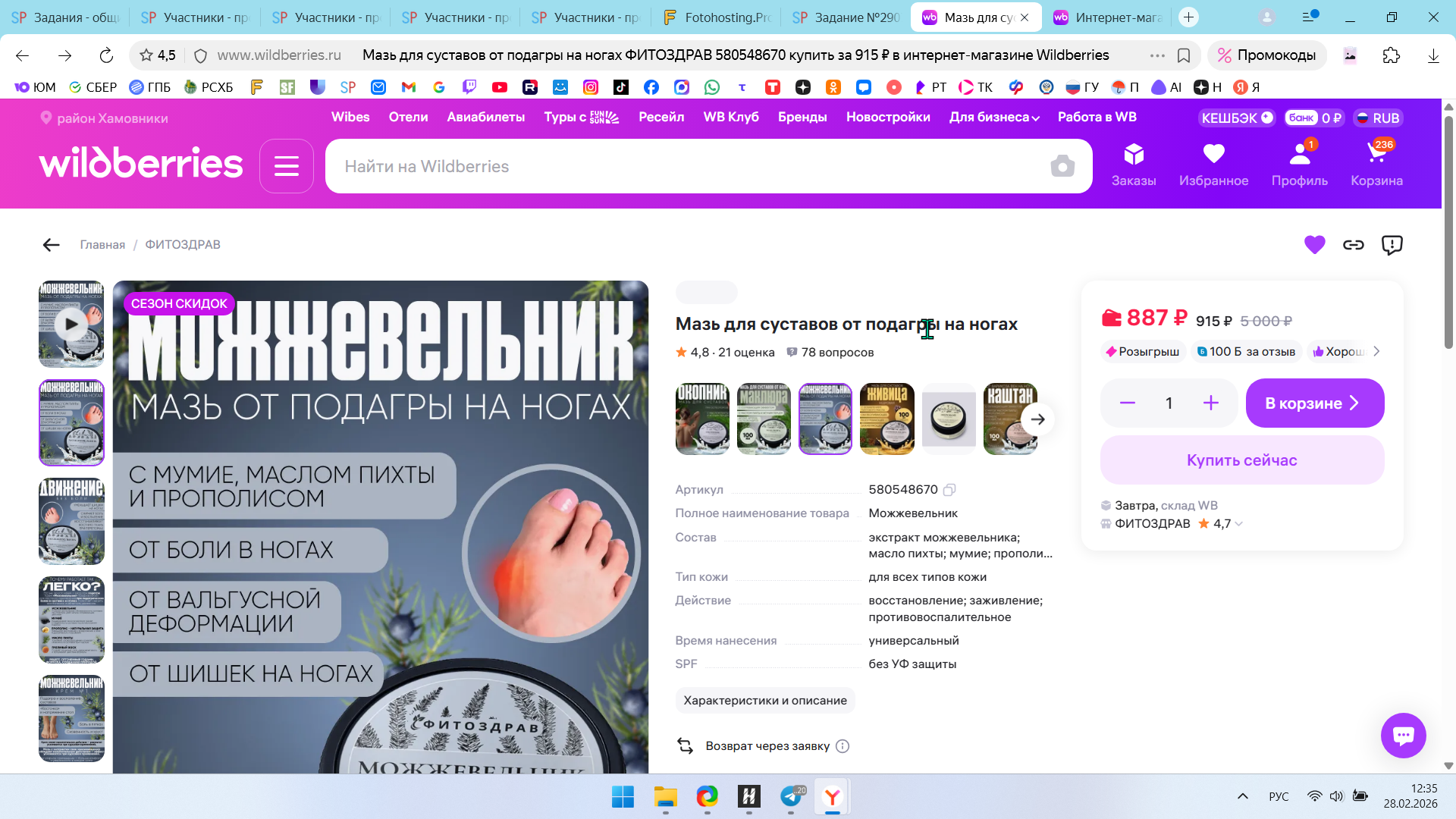Copy product link with chain icon

pyautogui.click(x=1354, y=245)
